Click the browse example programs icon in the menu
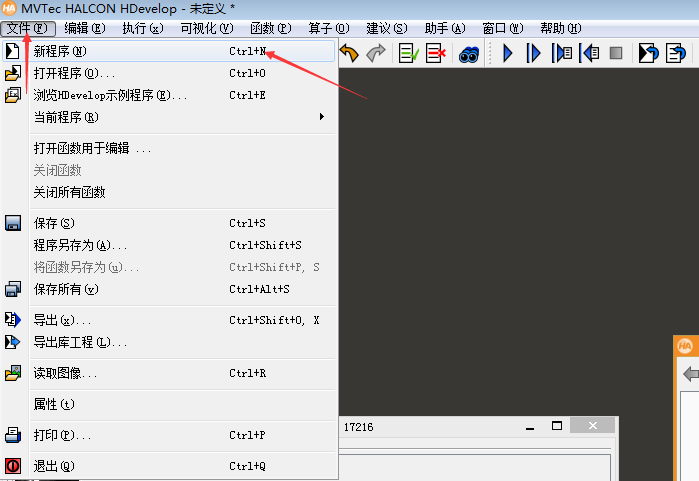Screen dimensions: 699x481 click(x=13, y=95)
